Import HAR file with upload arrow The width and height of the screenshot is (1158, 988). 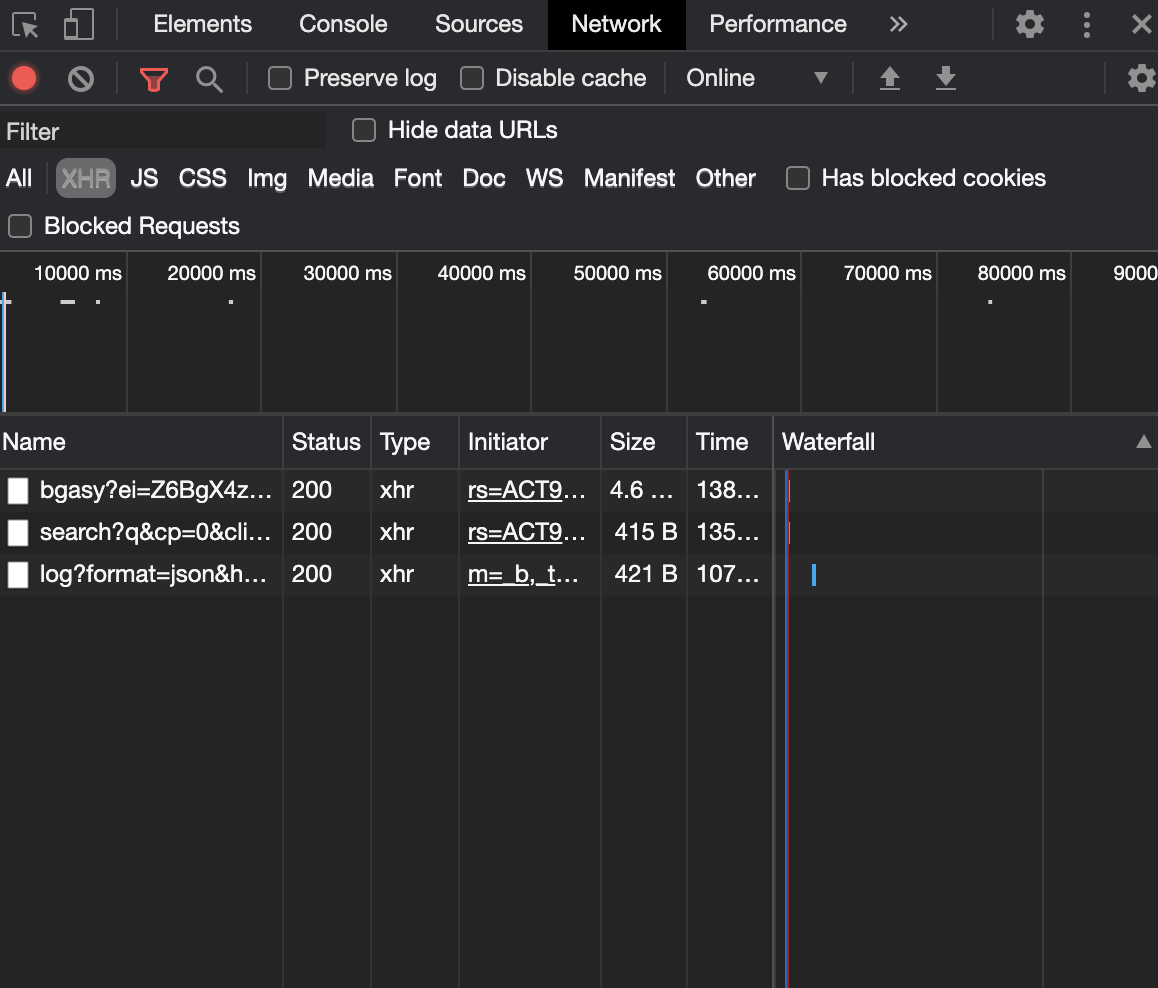point(890,78)
